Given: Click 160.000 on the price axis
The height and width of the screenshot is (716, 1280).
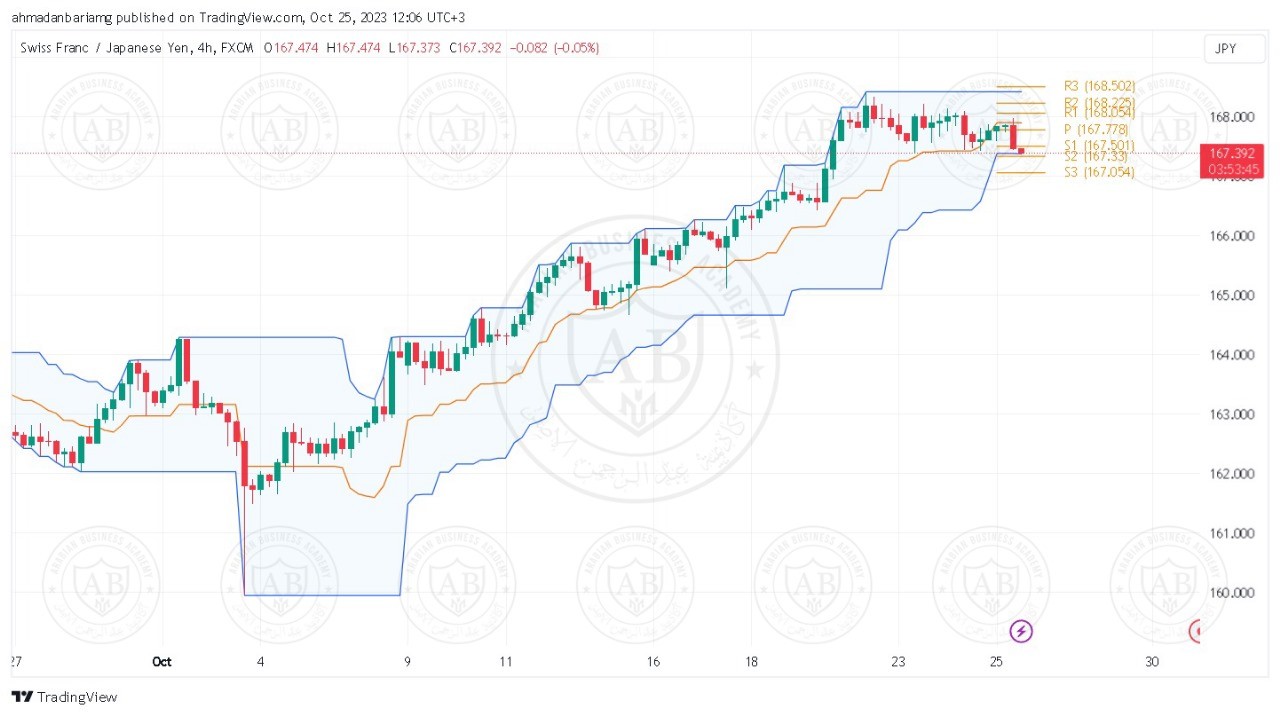Looking at the screenshot, I should click(1230, 592).
